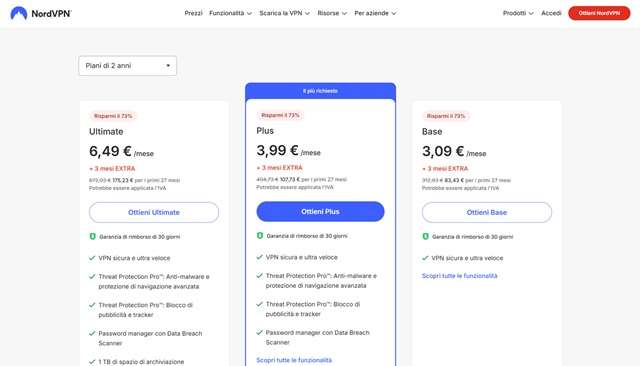Image resolution: width=640 pixels, height=366 pixels.
Task: Click the 3,99 € price
Action: pos(277,151)
